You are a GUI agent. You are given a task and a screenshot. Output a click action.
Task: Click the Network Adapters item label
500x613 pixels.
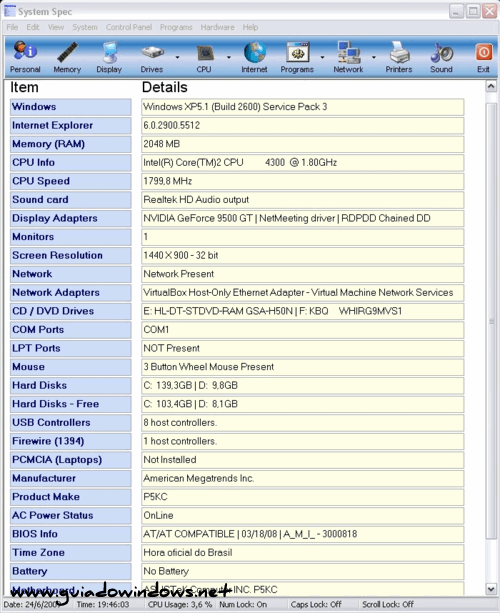(x=71, y=293)
